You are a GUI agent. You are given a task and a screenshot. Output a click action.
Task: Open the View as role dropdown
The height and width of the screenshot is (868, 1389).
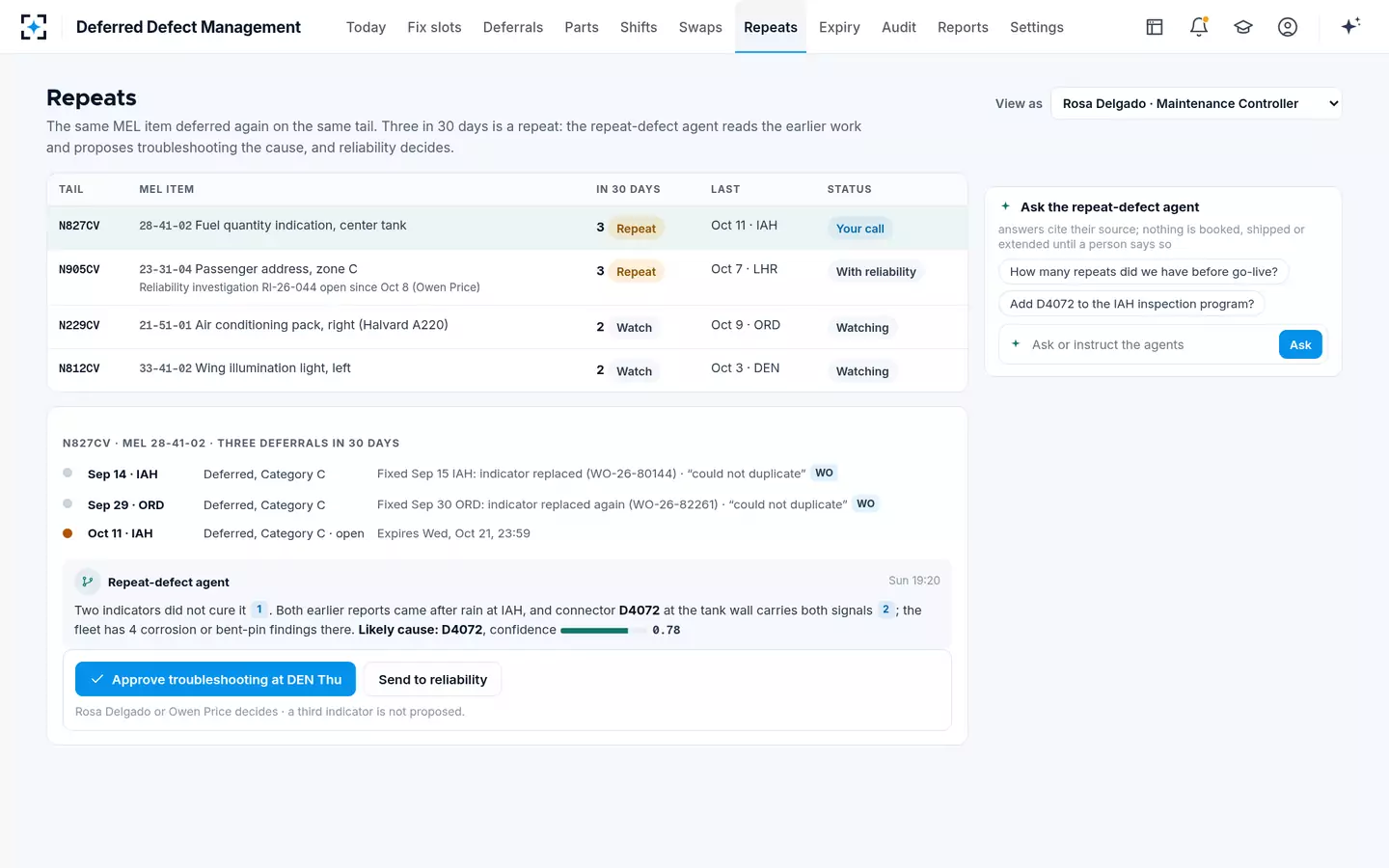coord(1196,103)
